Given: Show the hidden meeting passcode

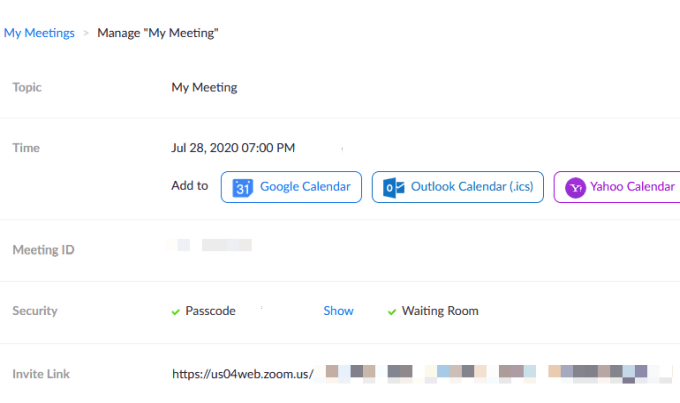Looking at the screenshot, I should pos(338,311).
